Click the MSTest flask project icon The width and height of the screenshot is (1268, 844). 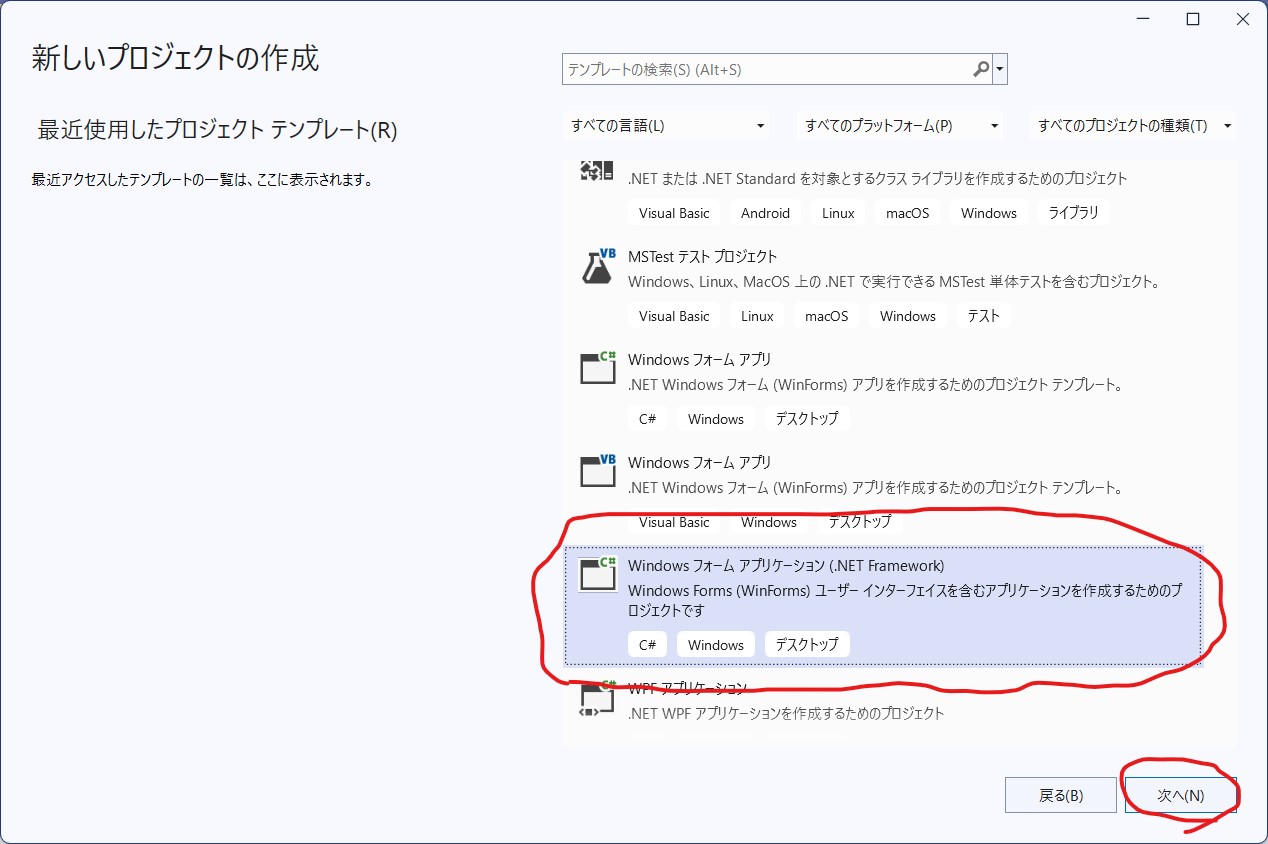(x=598, y=266)
